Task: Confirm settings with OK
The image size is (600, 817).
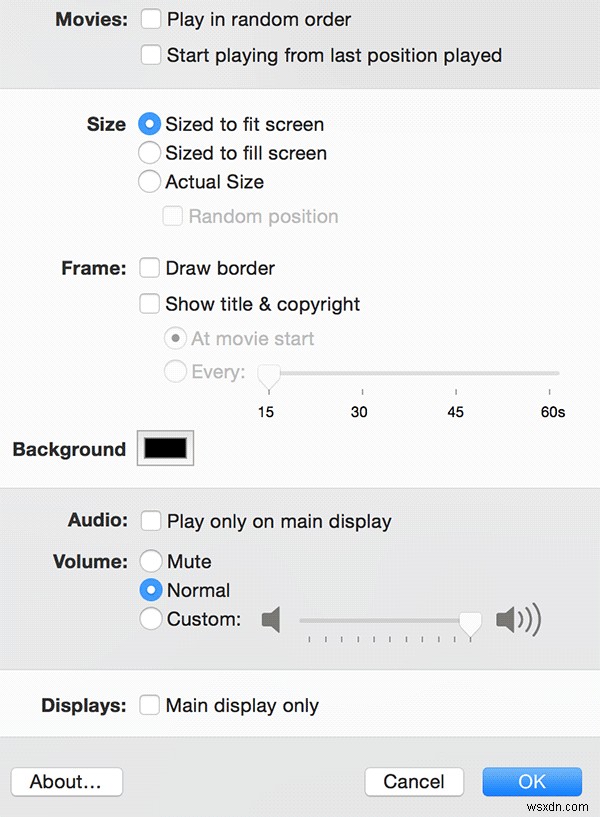Action: point(532,782)
